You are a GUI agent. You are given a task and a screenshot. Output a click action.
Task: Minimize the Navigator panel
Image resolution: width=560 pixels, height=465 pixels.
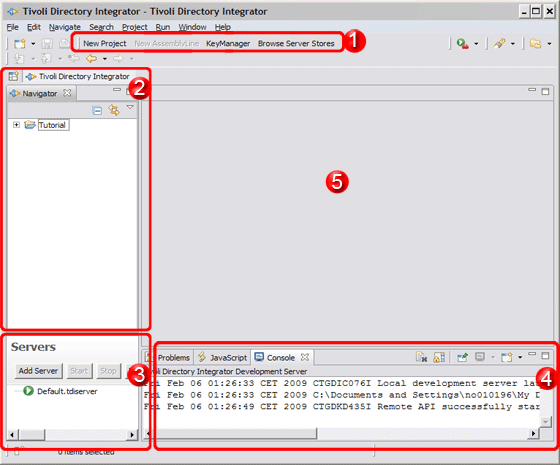click(x=117, y=90)
